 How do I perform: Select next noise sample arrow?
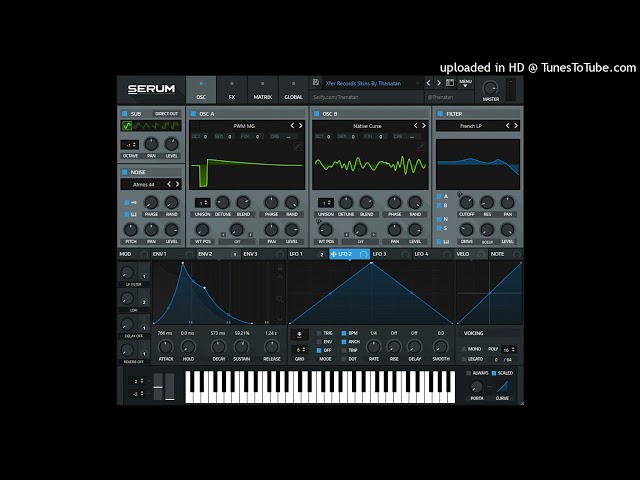(x=178, y=184)
